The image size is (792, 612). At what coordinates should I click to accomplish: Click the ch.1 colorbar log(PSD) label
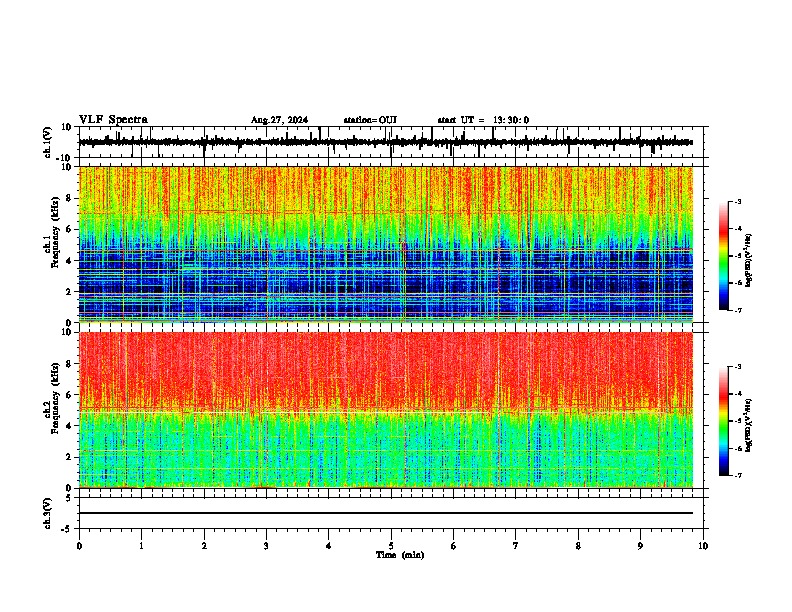click(x=749, y=260)
